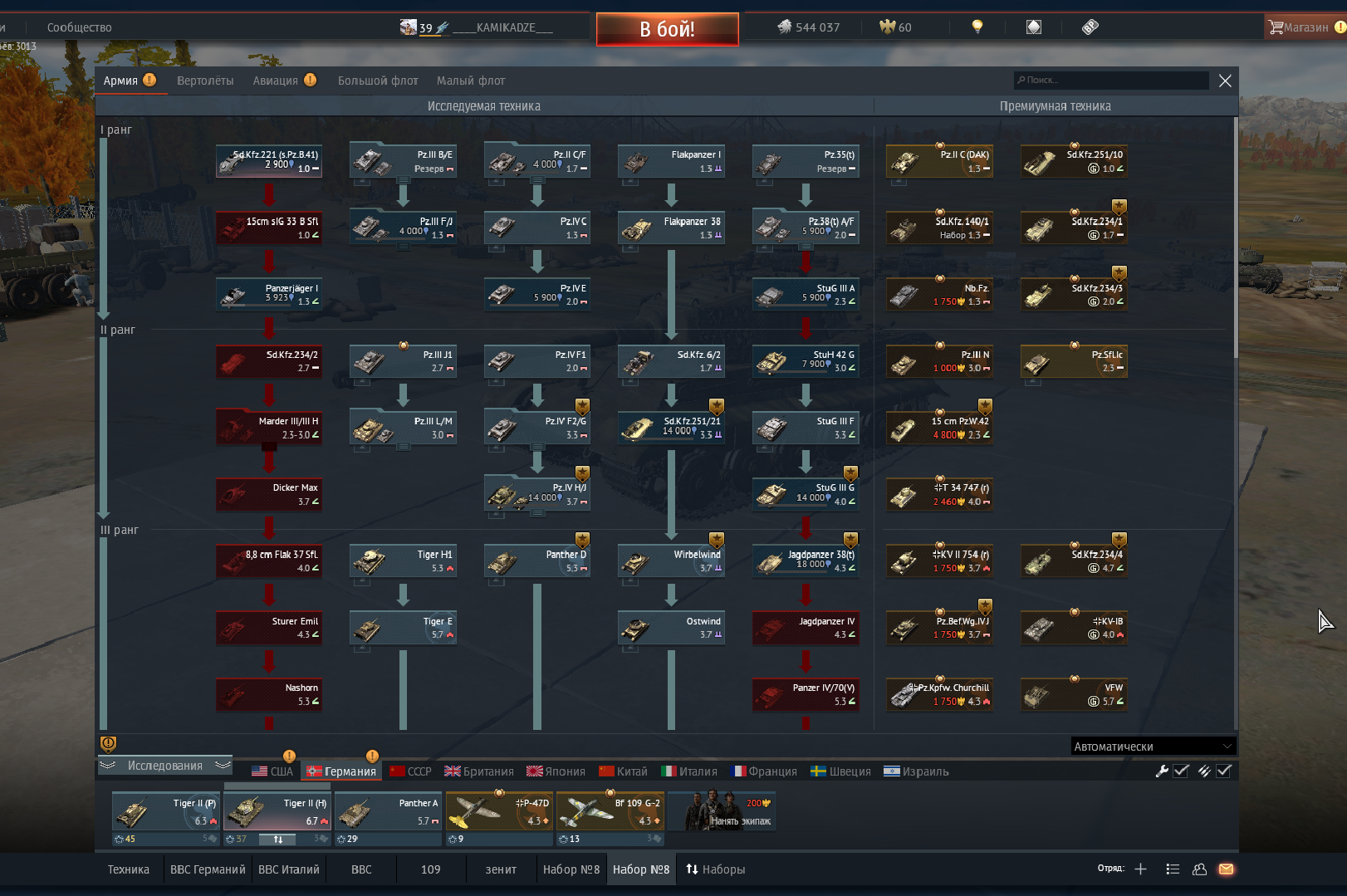Select the Япония nation tab
The width and height of the screenshot is (1347, 896).
tap(556, 771)
